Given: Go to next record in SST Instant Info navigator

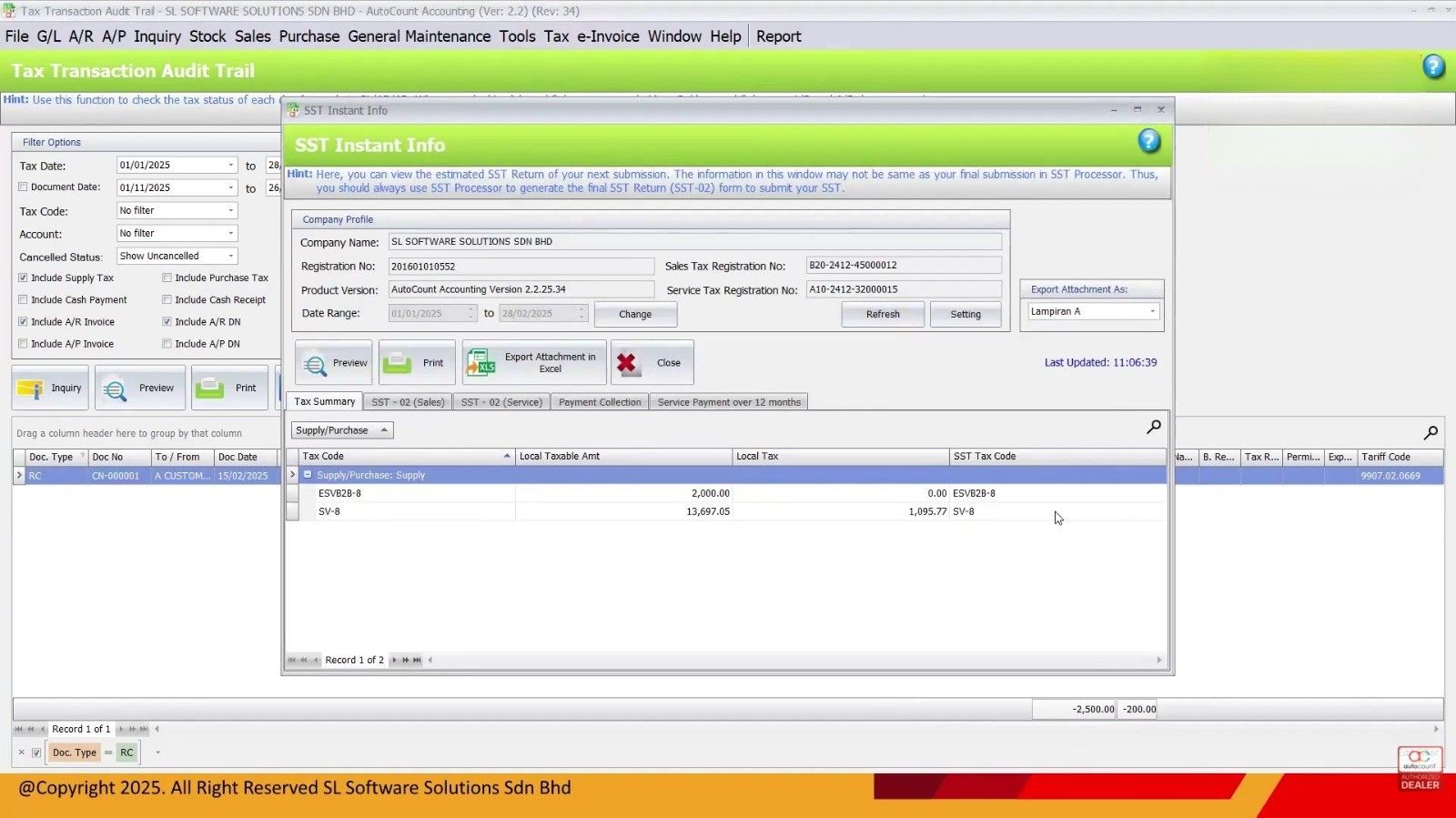Looking at the screenshot, I should click(x=394, y=661).
